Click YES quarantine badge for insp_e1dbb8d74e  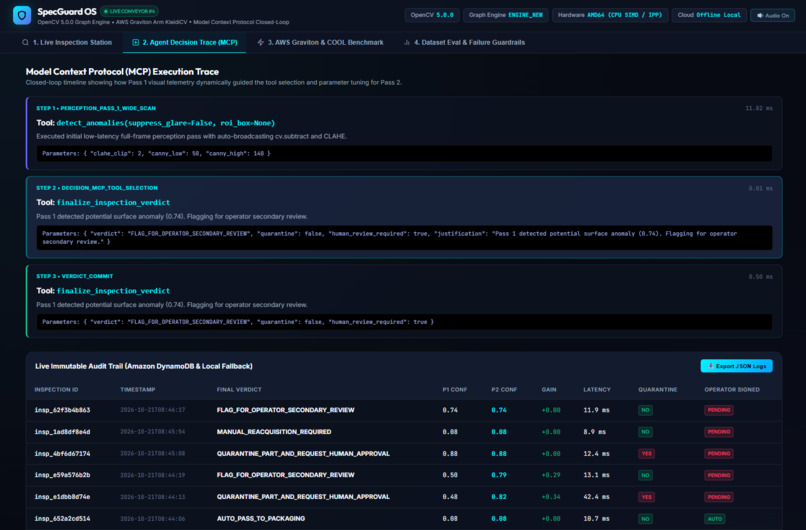(646, 497)
